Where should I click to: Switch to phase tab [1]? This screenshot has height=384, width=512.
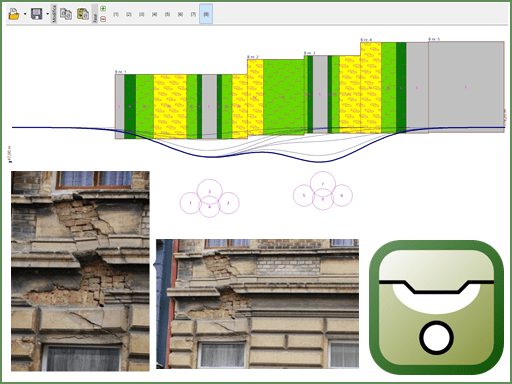point(116,14)
